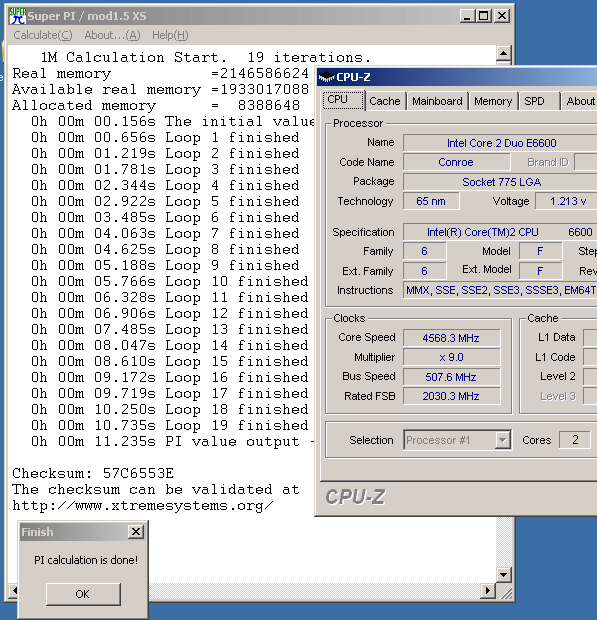Click the Name field Intel Core 2 Duo E6600
The width and height of the screenshot is (597, 620).
501,143
